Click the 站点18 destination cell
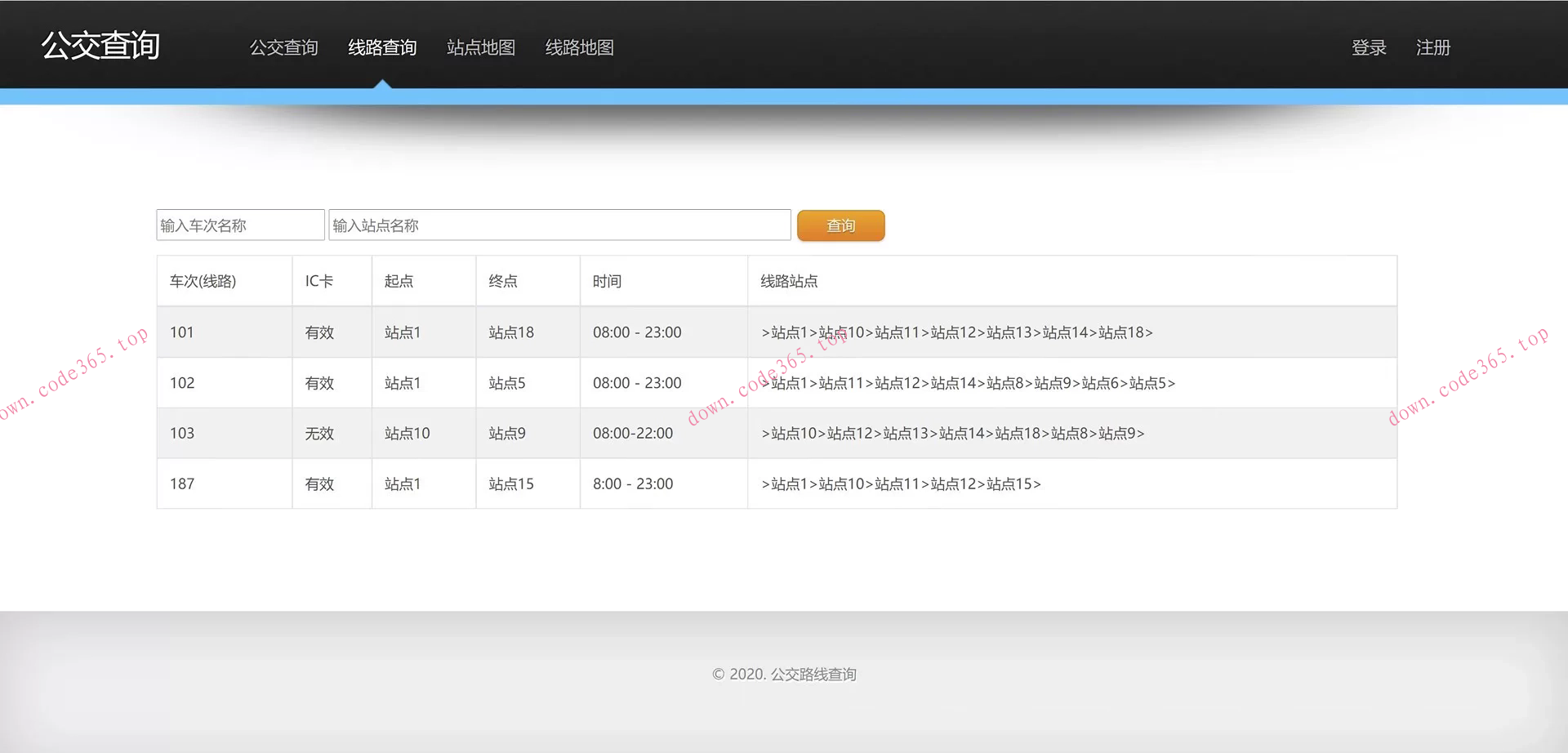The image size is (1568, 753). [511, 332]
